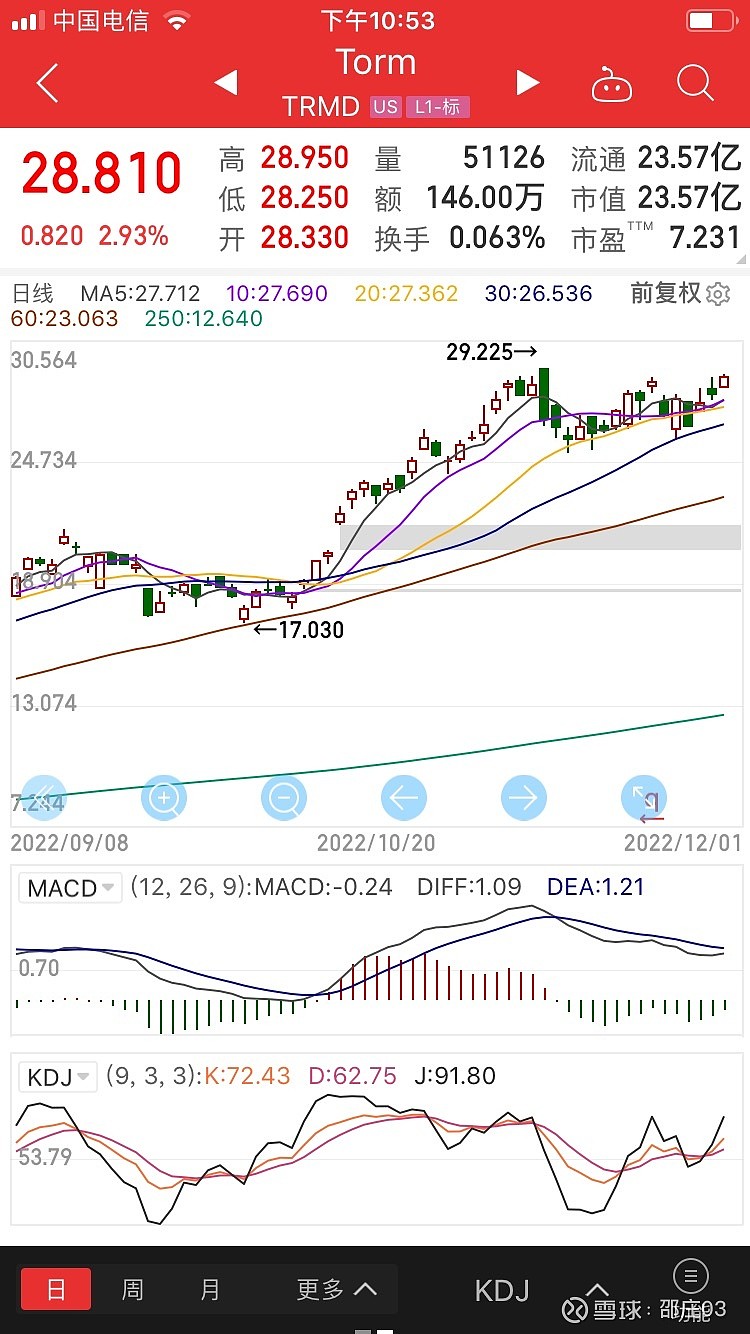
Task: Move chart left with left arrow circle
Action: coord(404,798)
